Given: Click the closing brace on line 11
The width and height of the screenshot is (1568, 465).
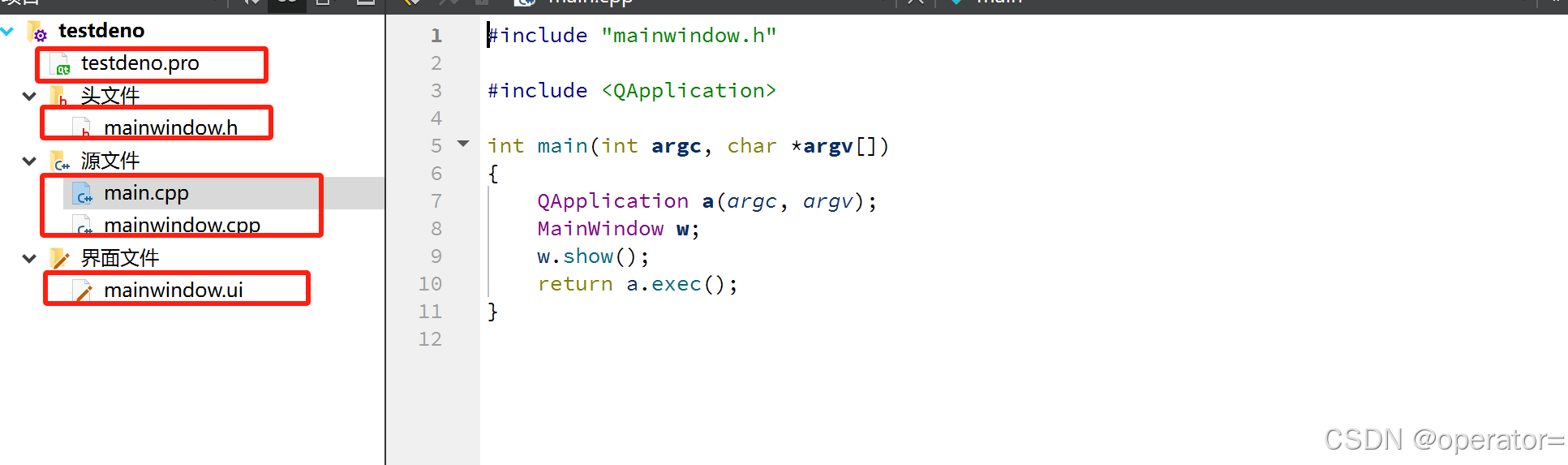Looking at the screenshot, I should pyautogui.click(x=492, y=312).
